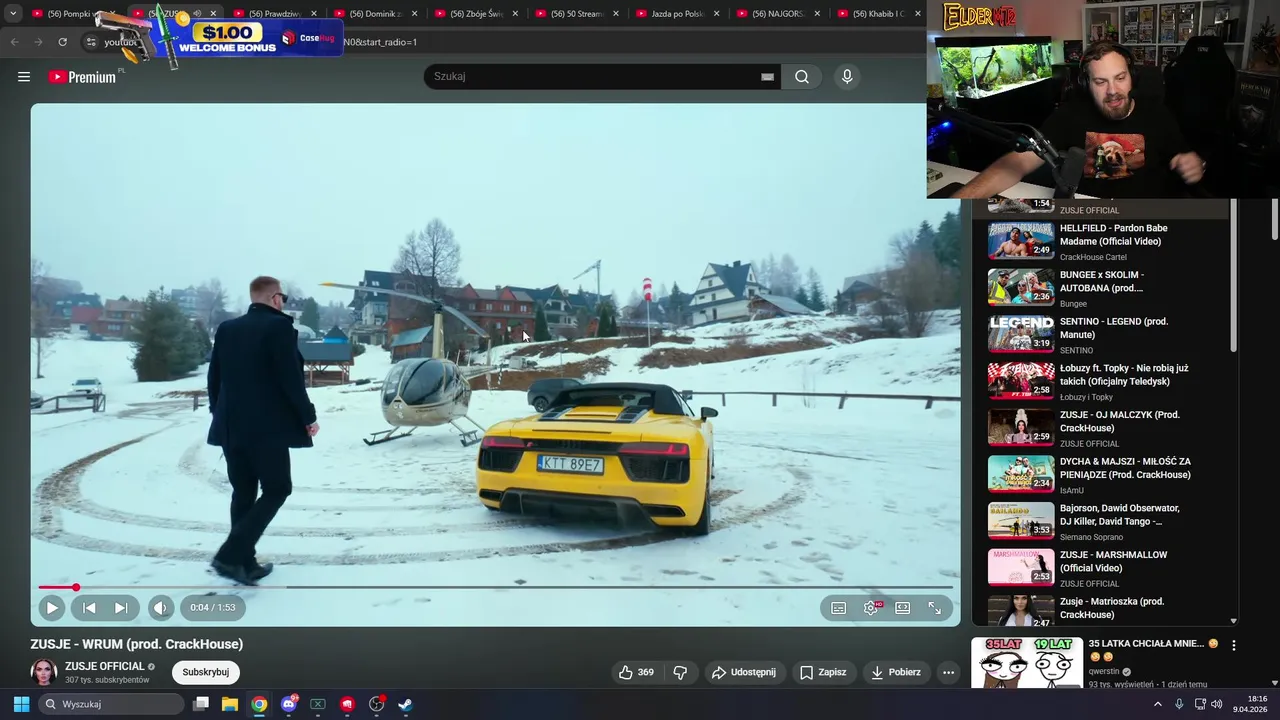Open Discord from the taskbar

point(289,704)
